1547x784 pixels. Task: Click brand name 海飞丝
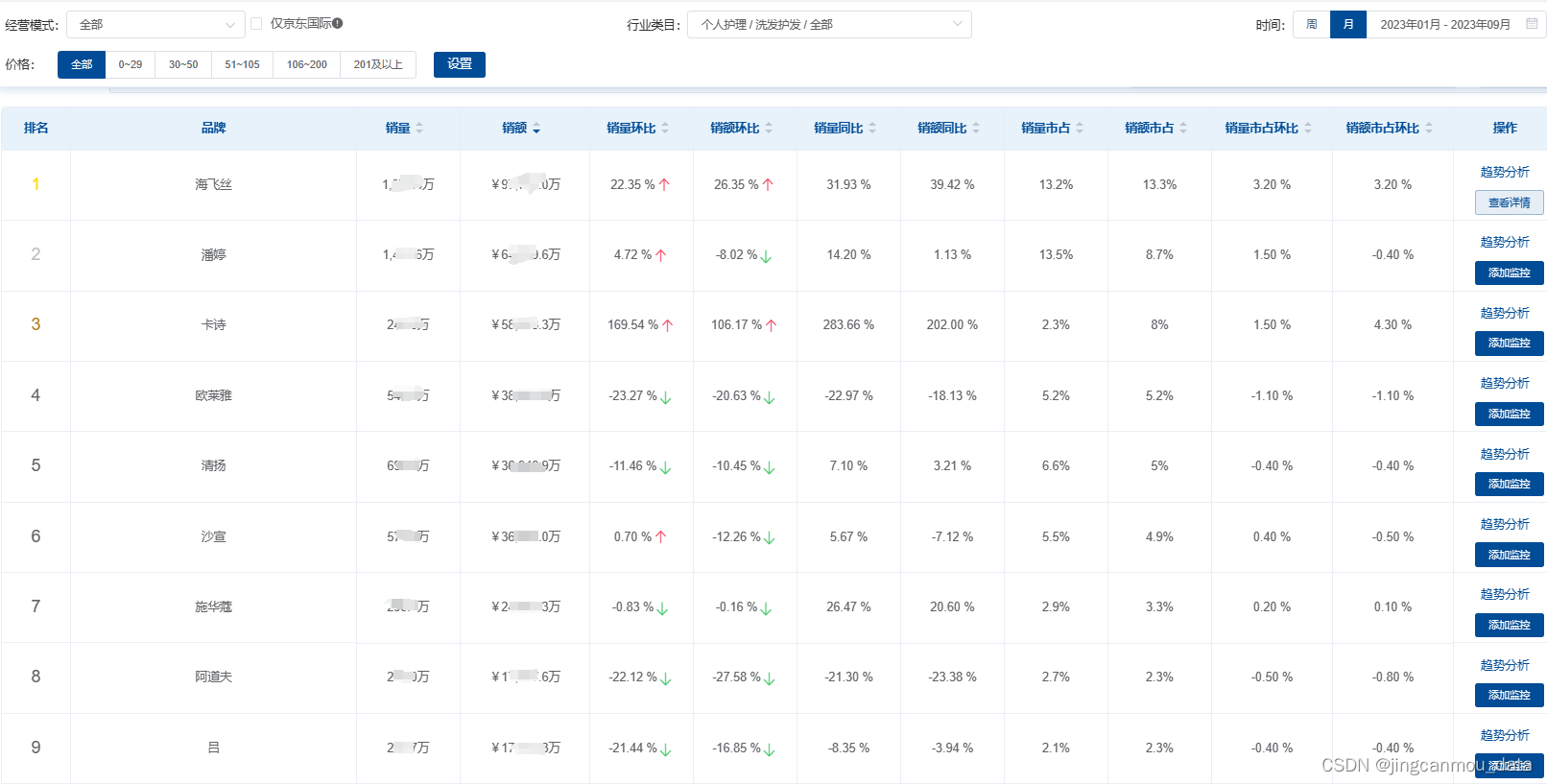[214, 184]
